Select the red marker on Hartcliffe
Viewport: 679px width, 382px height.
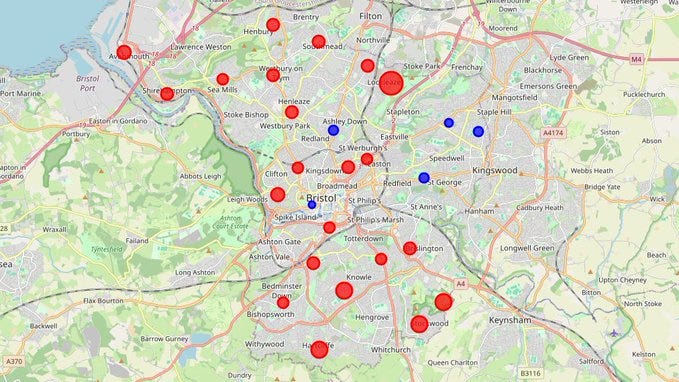[319, 350]
